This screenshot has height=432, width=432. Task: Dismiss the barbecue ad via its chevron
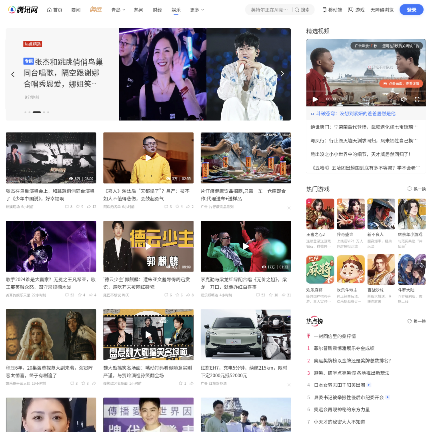pyautogui.click(x=289, y=207)
